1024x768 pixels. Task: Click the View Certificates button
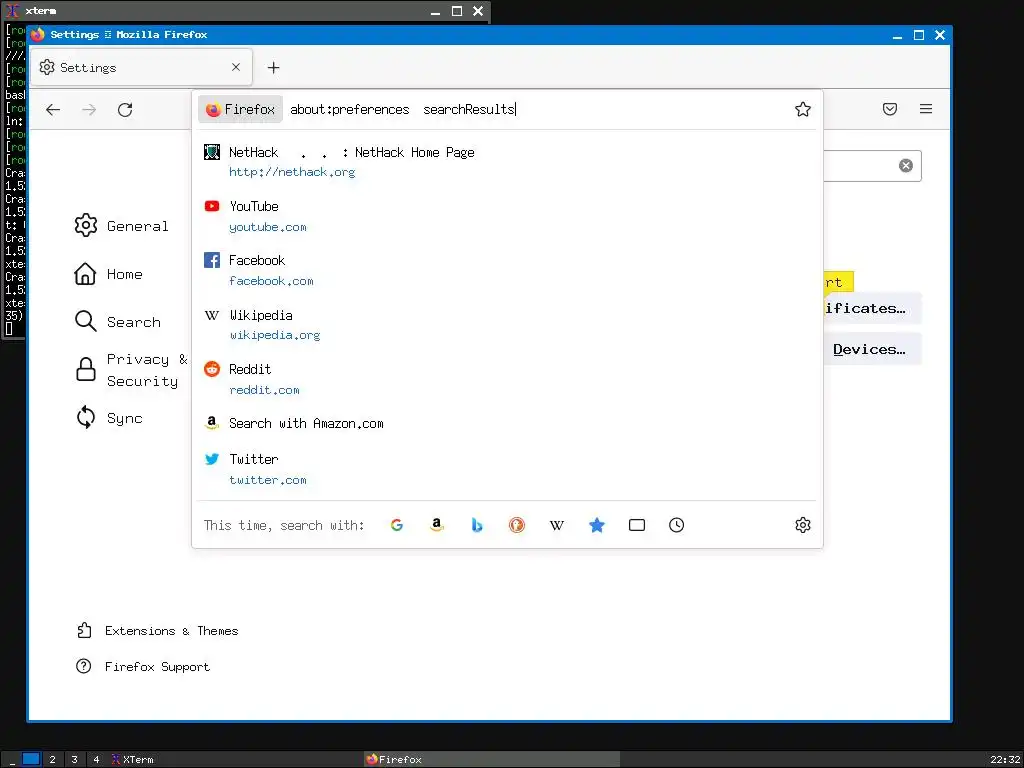click(872, 308)
